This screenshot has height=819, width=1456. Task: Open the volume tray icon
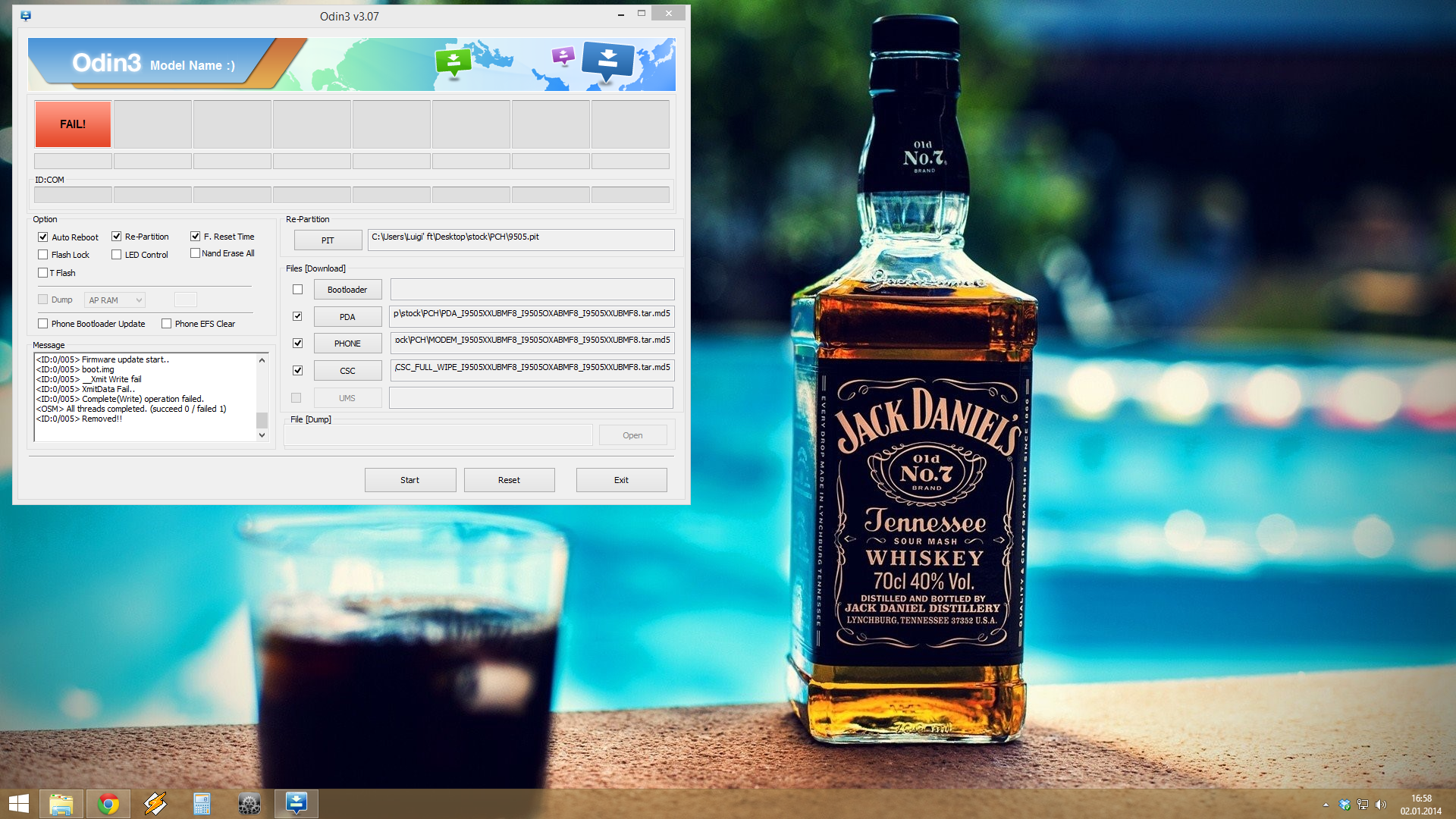click(1381, 805)
